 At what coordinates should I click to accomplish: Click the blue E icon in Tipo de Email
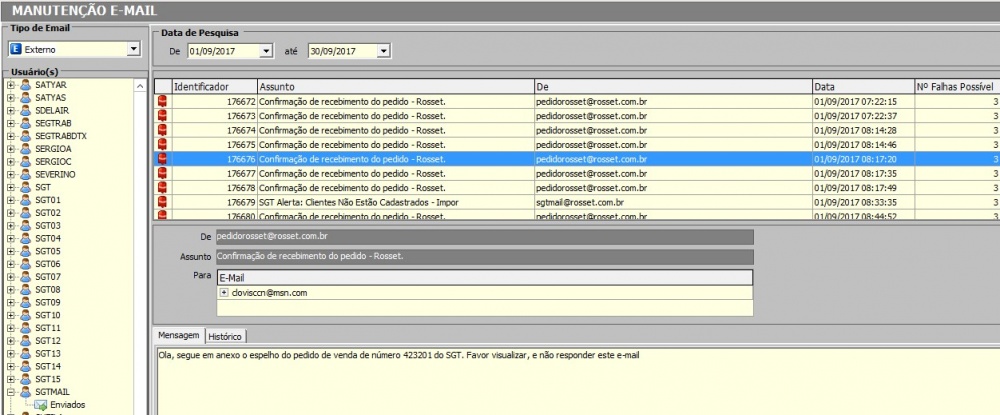(15, 49)
